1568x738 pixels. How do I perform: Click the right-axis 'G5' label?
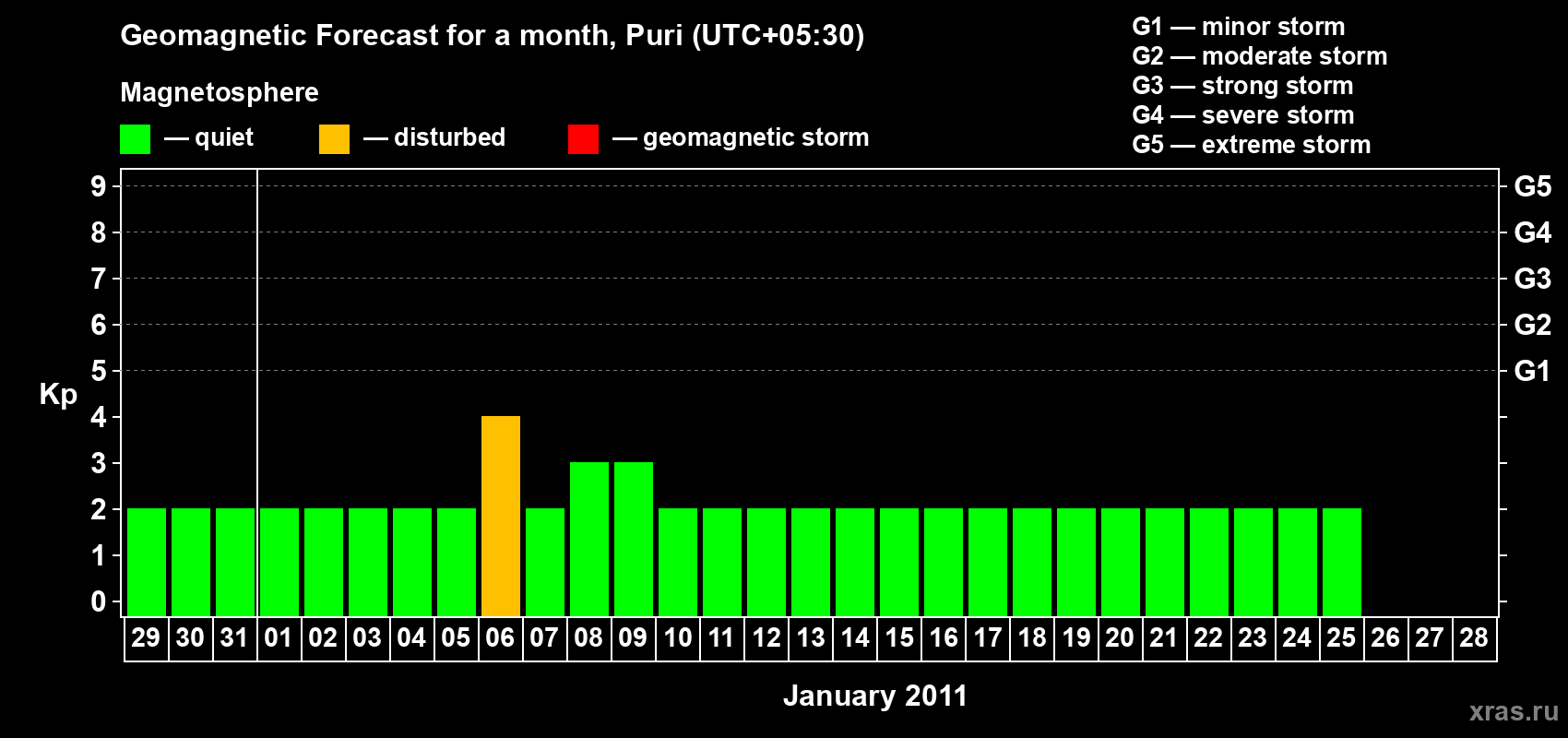(x=1533, y=186)
